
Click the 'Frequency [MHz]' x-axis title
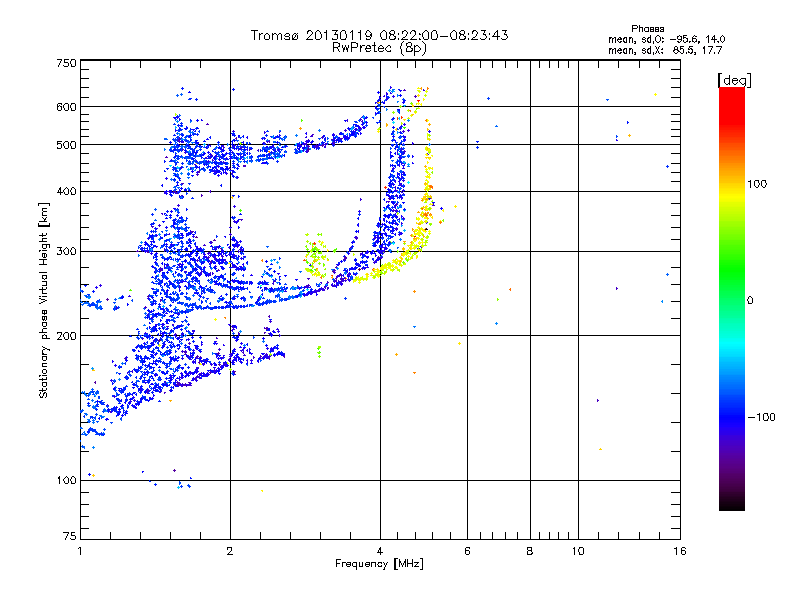coord(379,564)
